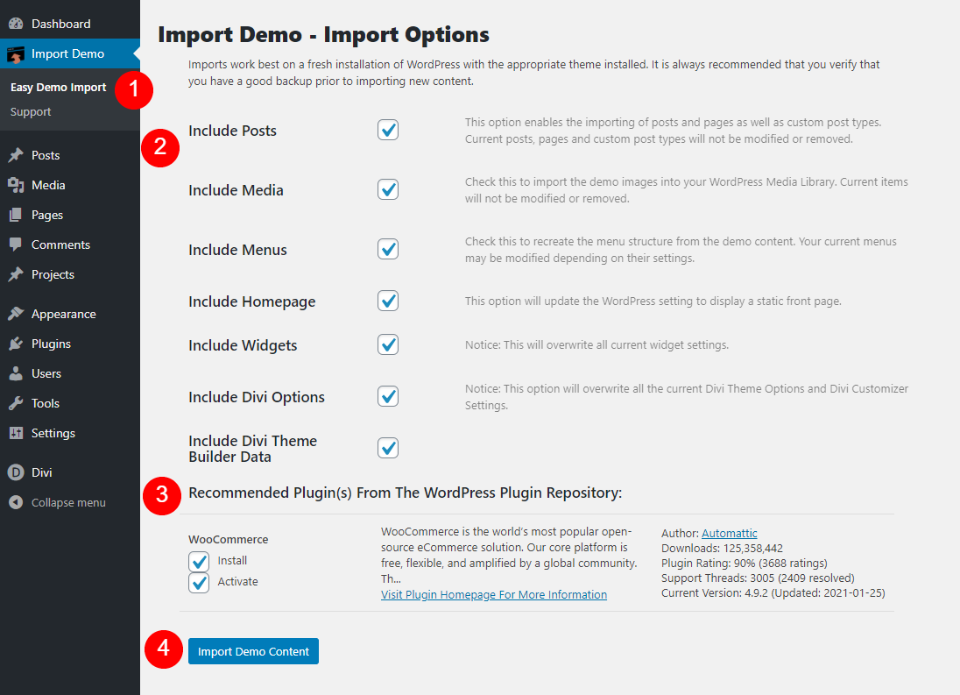Screen dimensions: 960x695
Task: Select Easy Demo Import submenu item
Action: coord(58,88)
